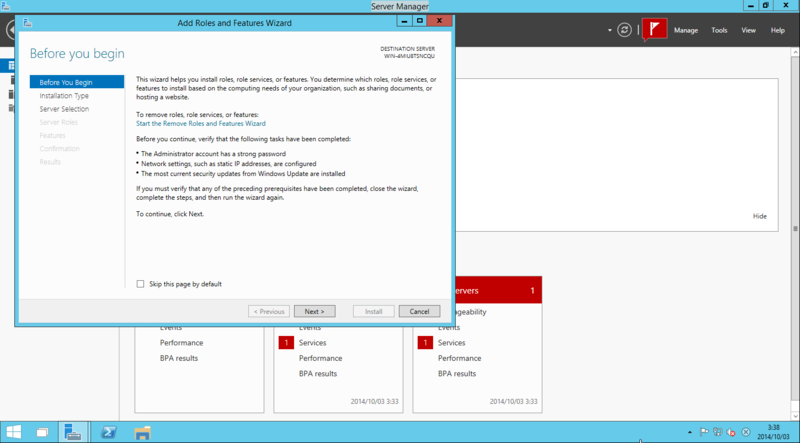
Task: Click BPA results in the All Servers tile
Action: [457, 373]
